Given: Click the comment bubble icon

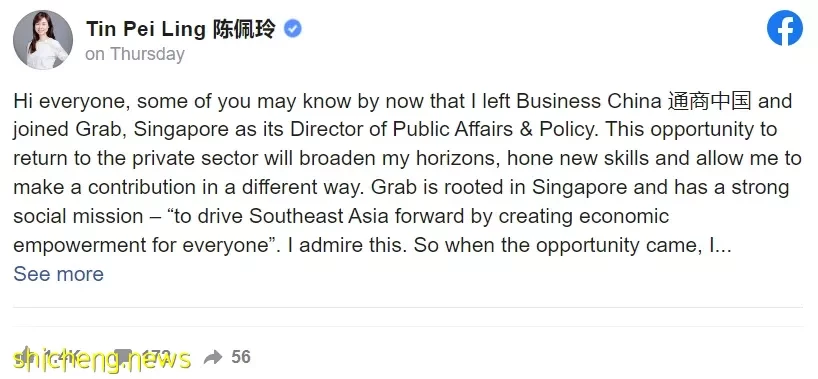Looking at the screenshot, I should 122,358.
